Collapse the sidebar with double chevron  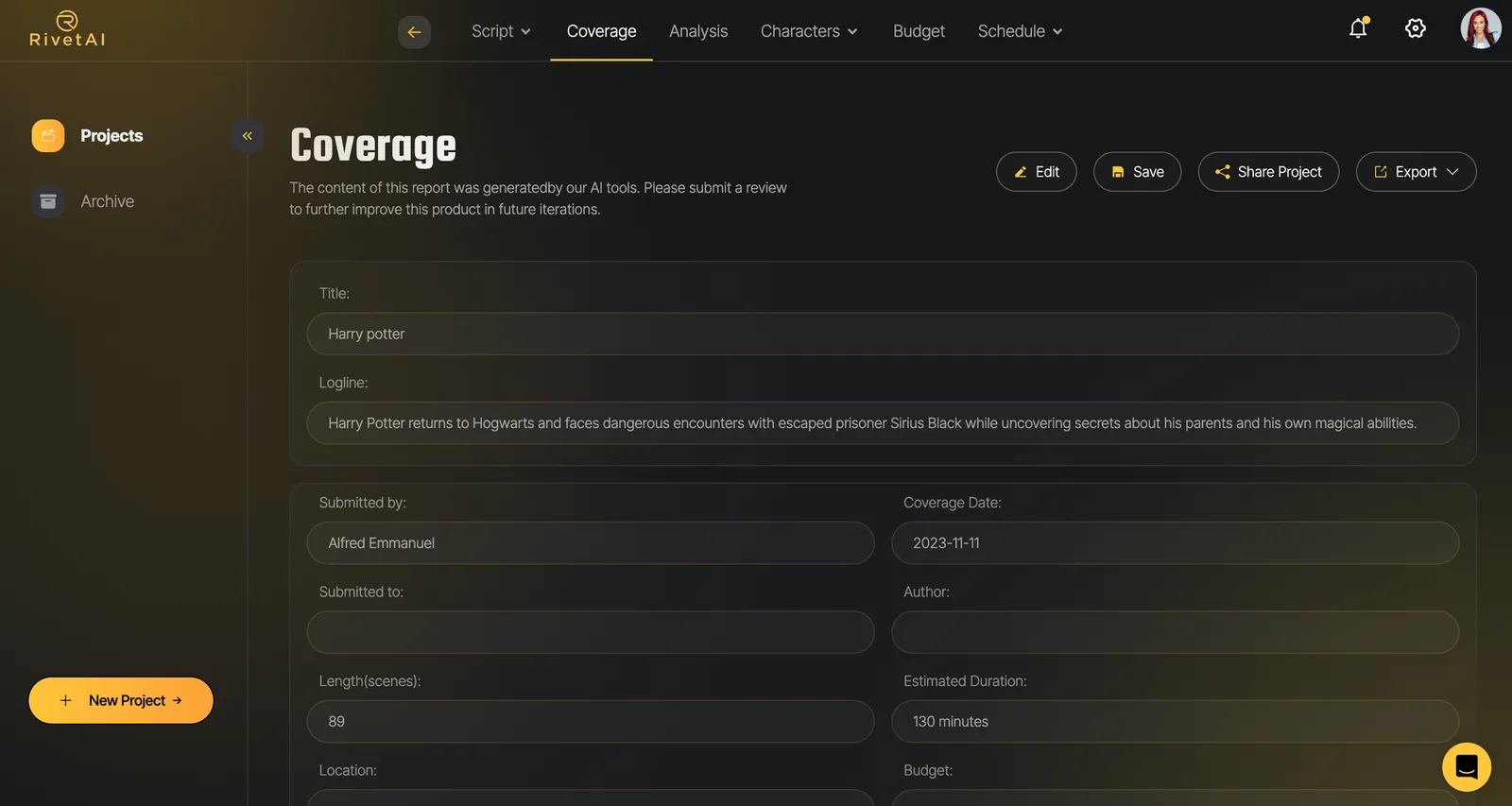[x=248, y=136]
